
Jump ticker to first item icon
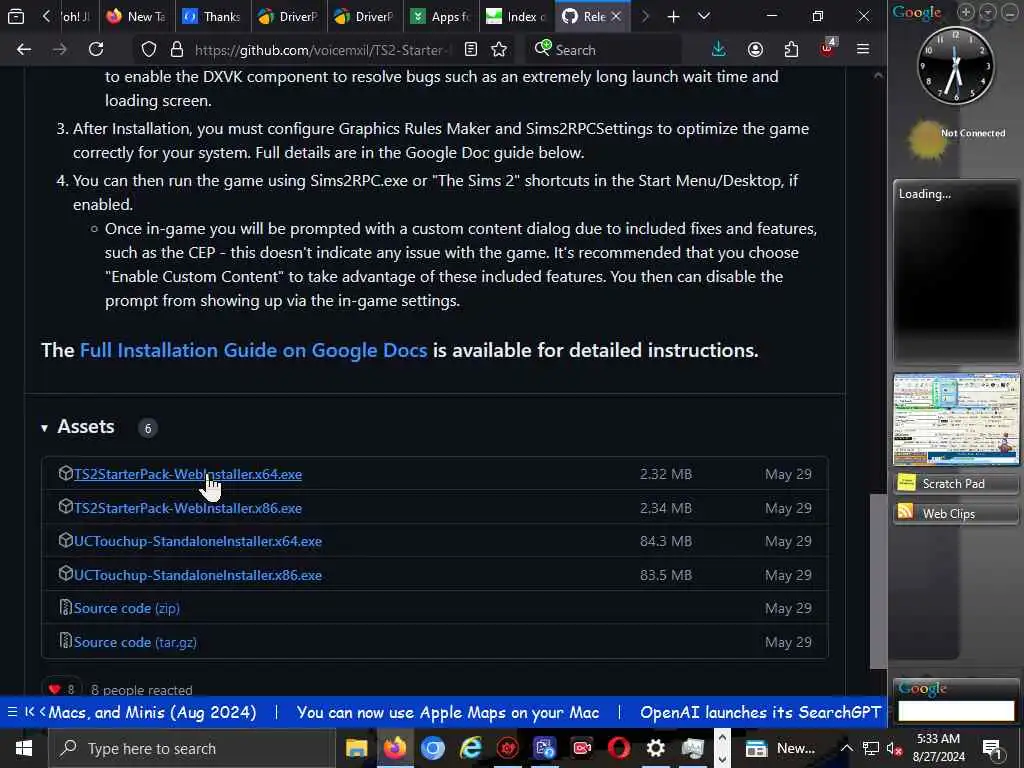coord(29,712)
